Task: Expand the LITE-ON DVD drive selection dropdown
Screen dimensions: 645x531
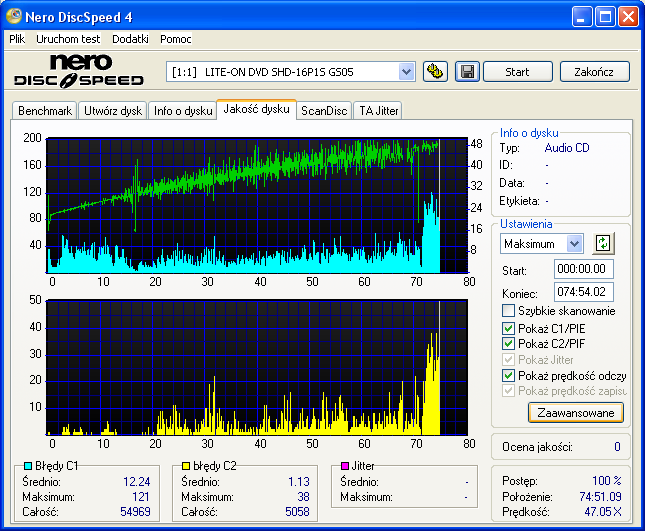Action: click(406, 72)
